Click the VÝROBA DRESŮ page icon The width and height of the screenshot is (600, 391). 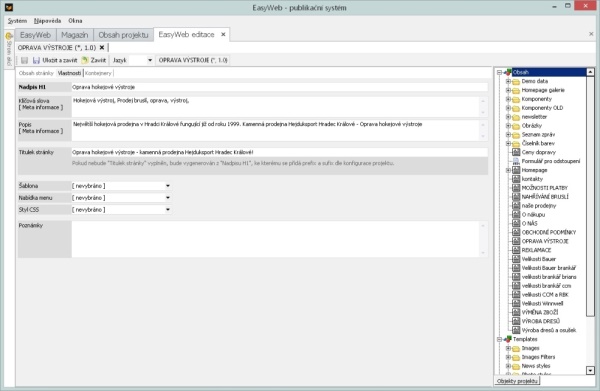(x=516, y=321)
